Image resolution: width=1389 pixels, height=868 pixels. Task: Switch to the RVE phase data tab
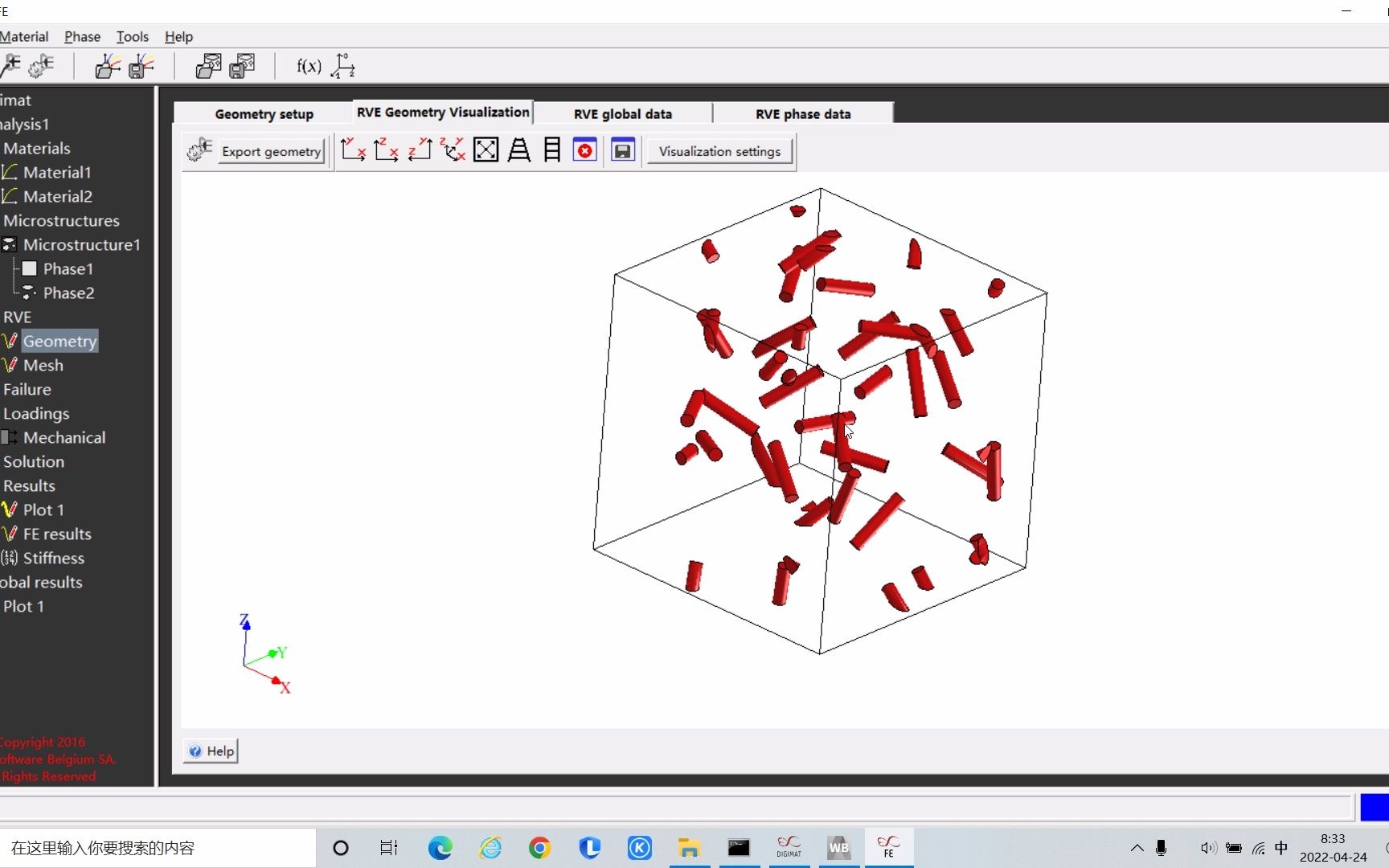(x=801, y=113)
